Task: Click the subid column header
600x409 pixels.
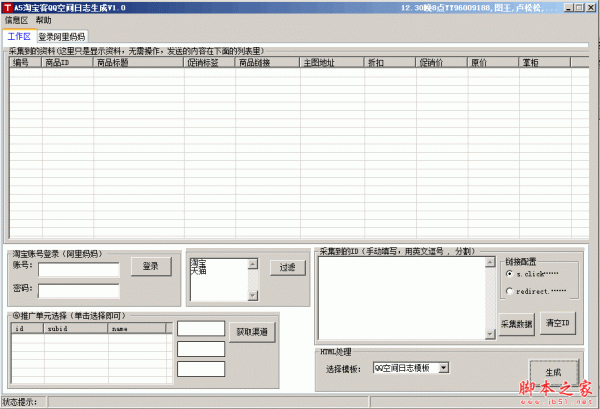Action: [76, 328]
